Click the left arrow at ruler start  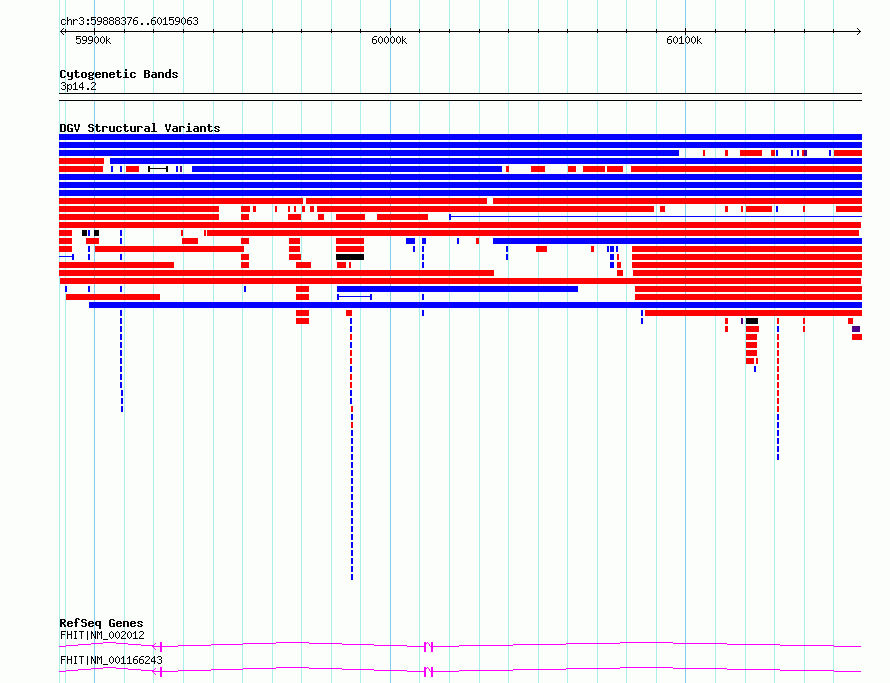coord(62,32)
